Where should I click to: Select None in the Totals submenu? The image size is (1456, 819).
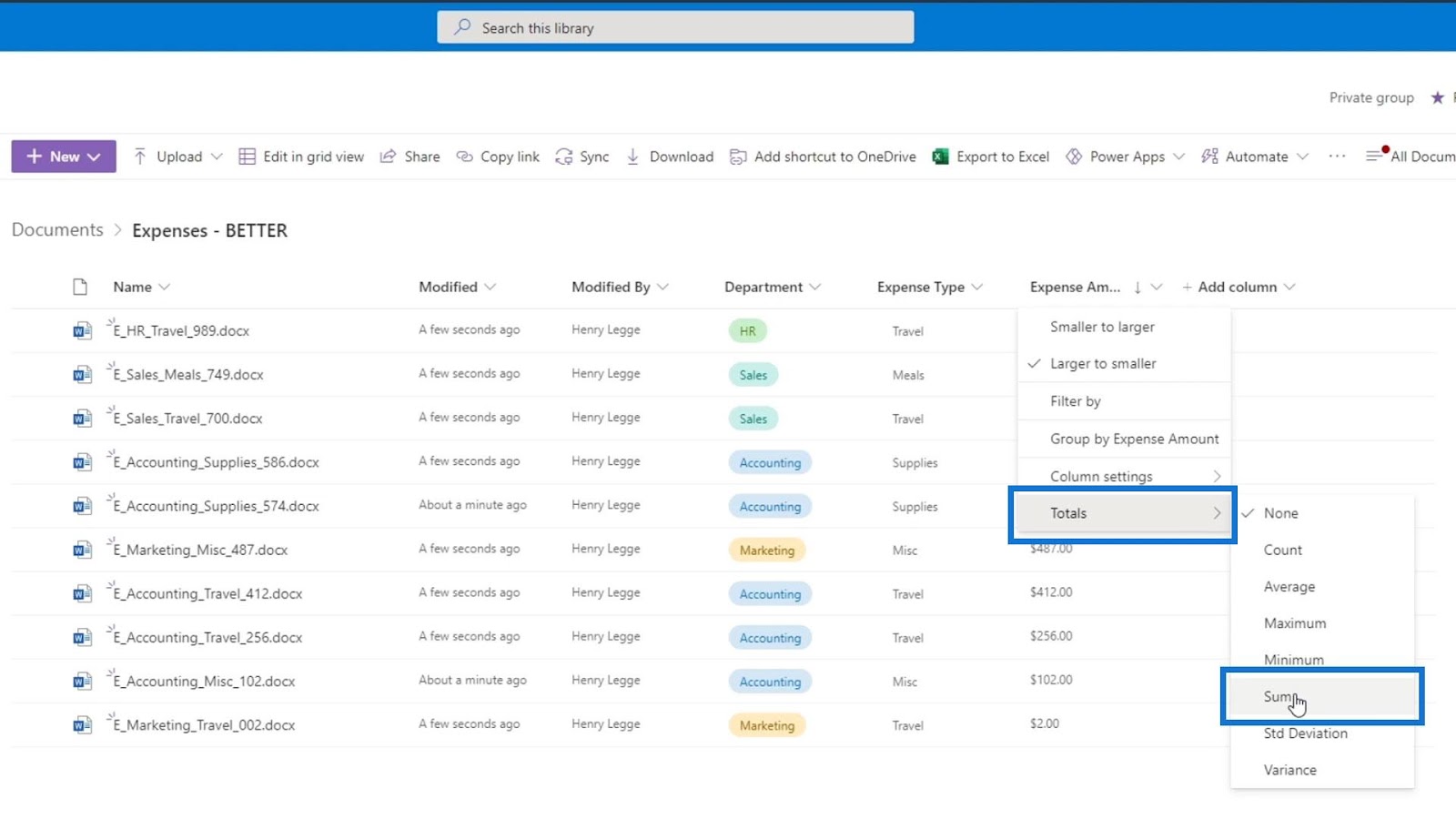click(x=1280, y=513)
